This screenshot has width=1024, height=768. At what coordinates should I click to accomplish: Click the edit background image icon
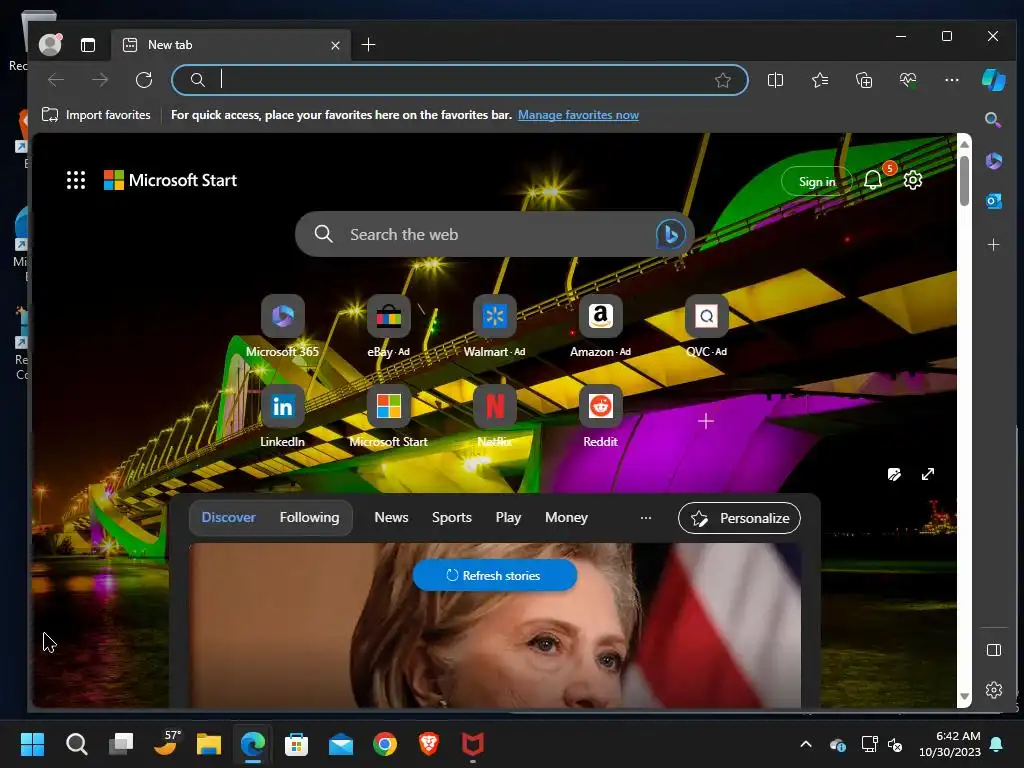(x=894, y=474)
